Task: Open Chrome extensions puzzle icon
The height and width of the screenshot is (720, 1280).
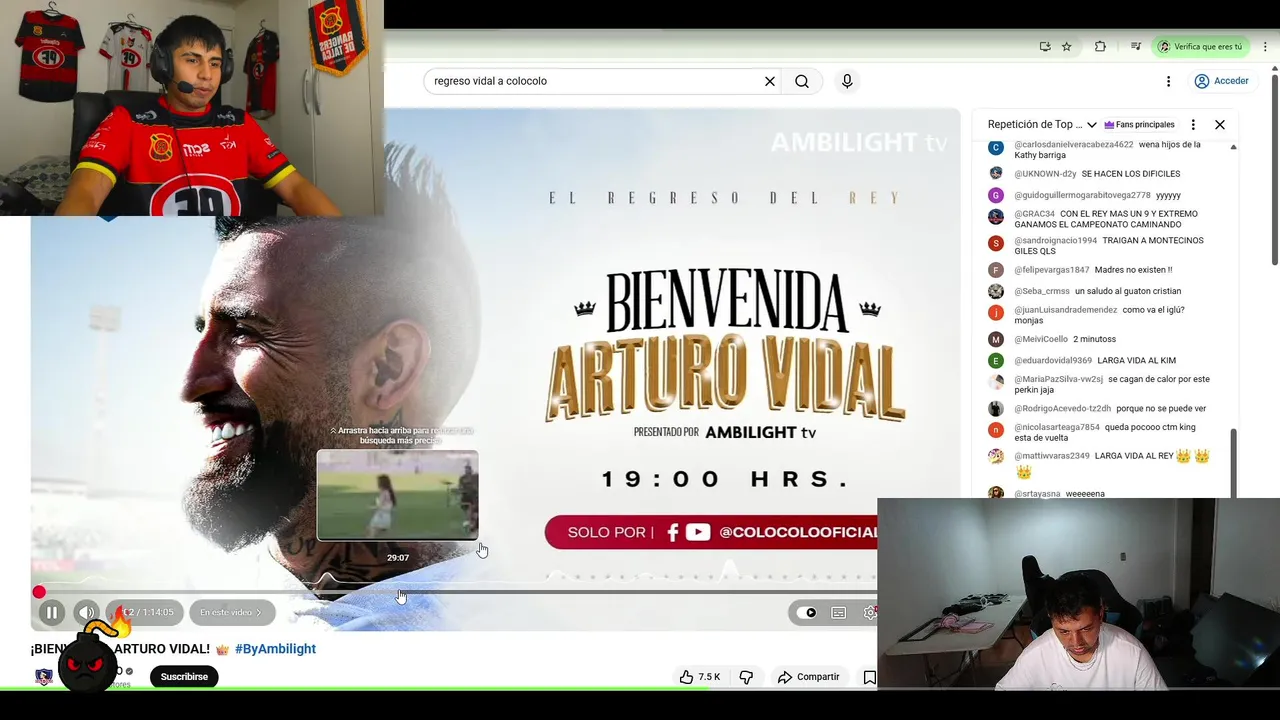Action: [x=1100, y=47]
